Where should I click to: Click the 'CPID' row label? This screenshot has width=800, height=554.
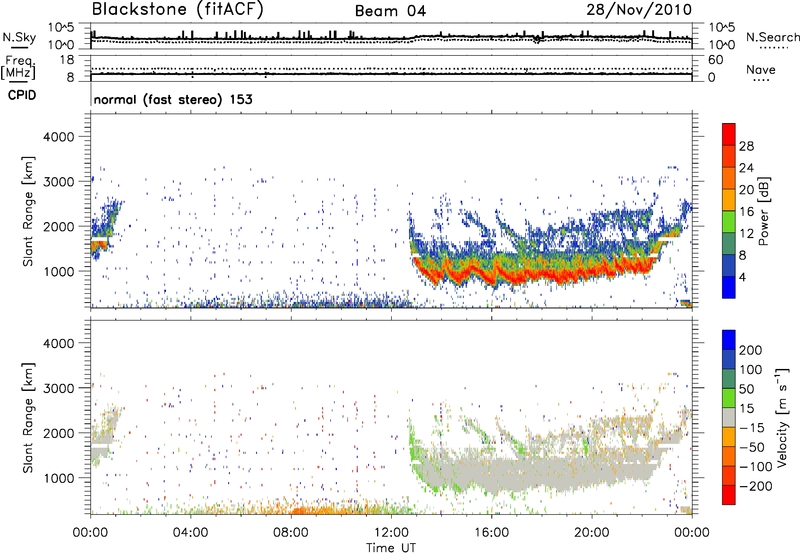[x=22, y=95]
